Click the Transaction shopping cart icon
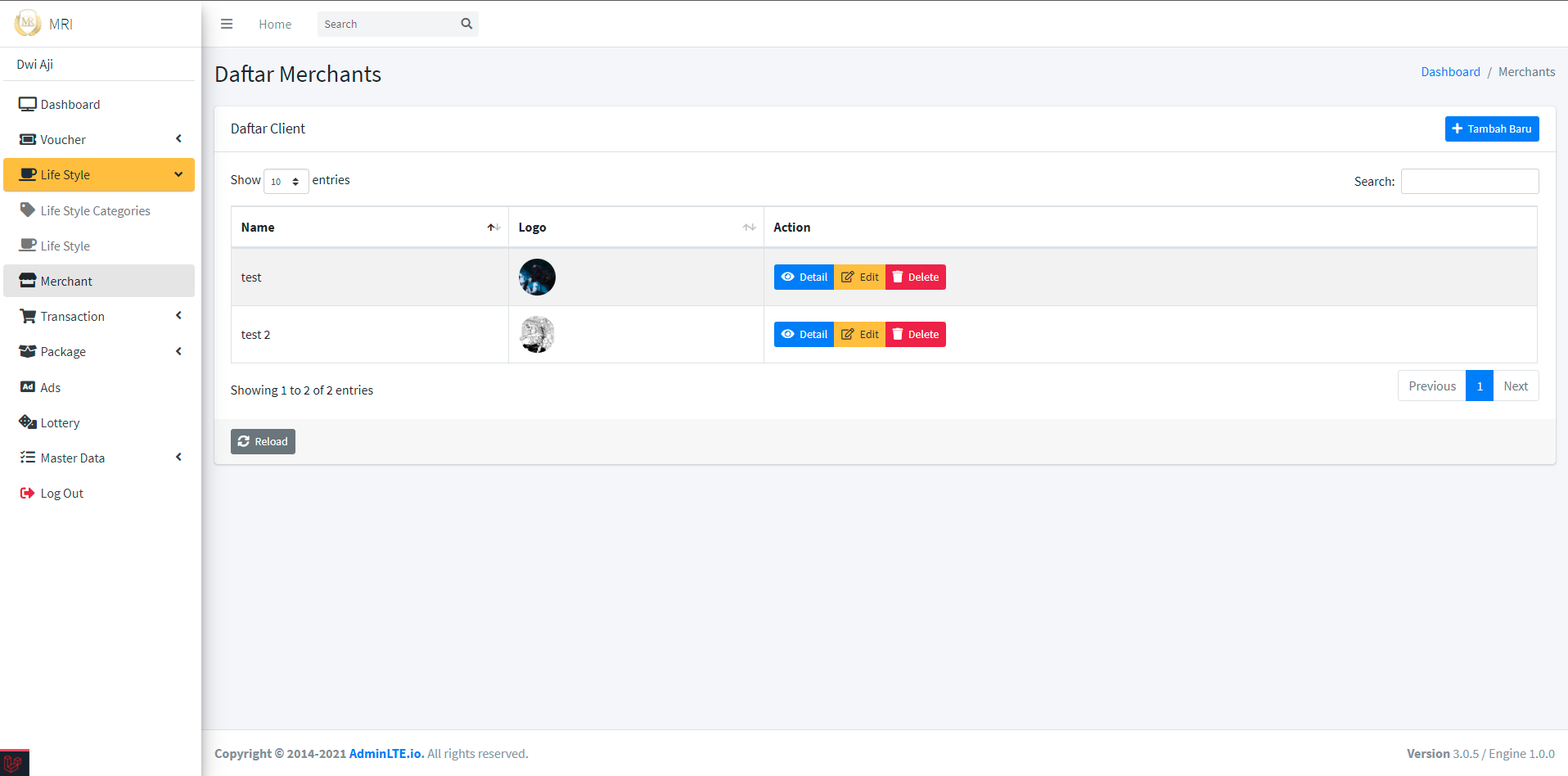Viewport: 1568px width, 776px height. point(28,316)
